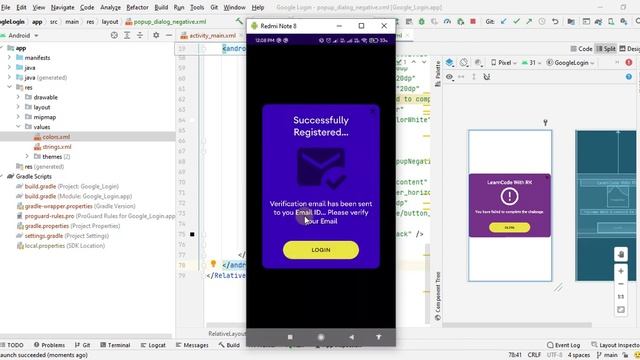Expand the mipmap folder
Viewport: 640px width, 360px height.
[18, 117]
